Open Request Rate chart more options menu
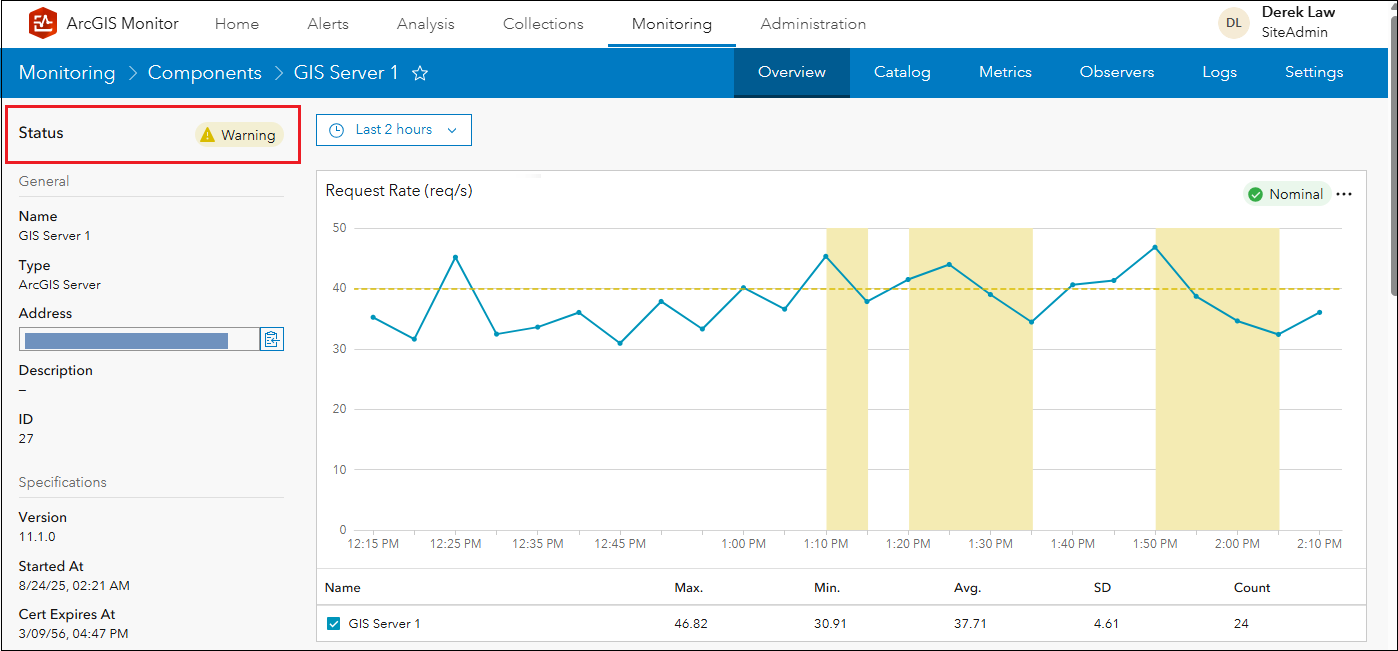 (1344, 194)
